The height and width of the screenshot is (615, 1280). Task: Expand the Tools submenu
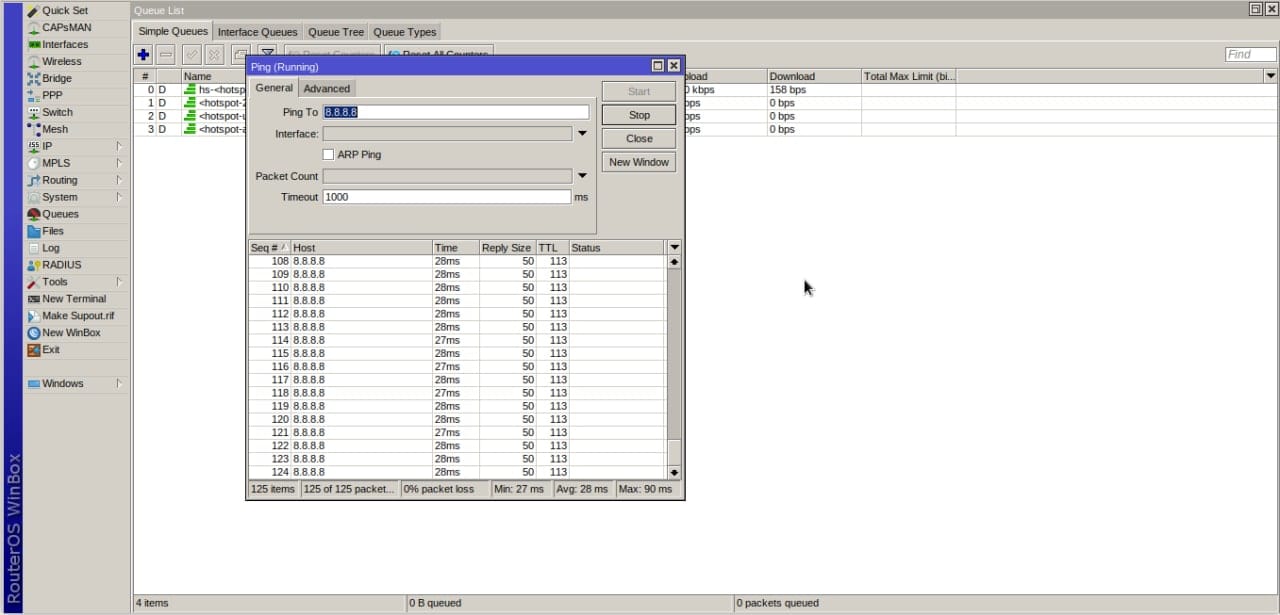(x=119, y=282)
